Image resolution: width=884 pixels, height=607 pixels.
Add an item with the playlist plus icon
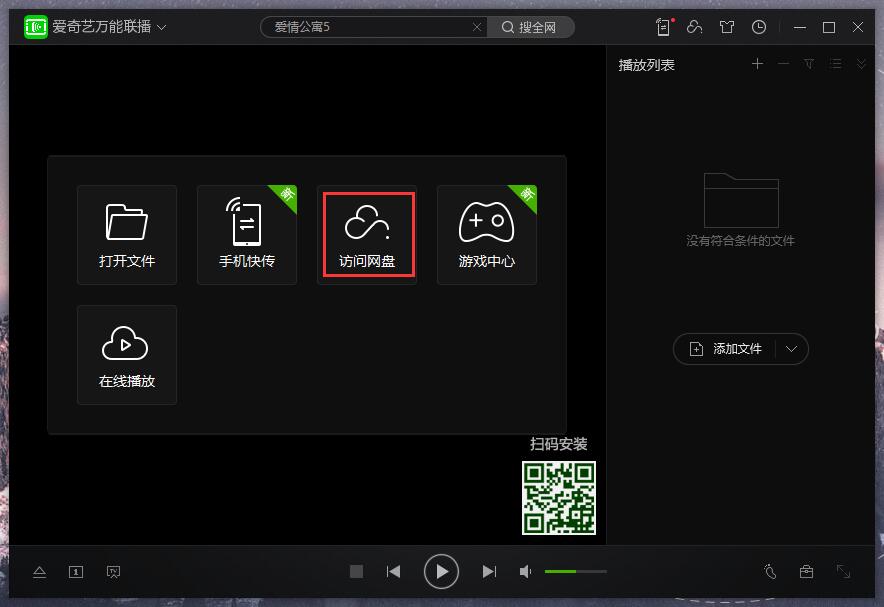pos(757,64)
